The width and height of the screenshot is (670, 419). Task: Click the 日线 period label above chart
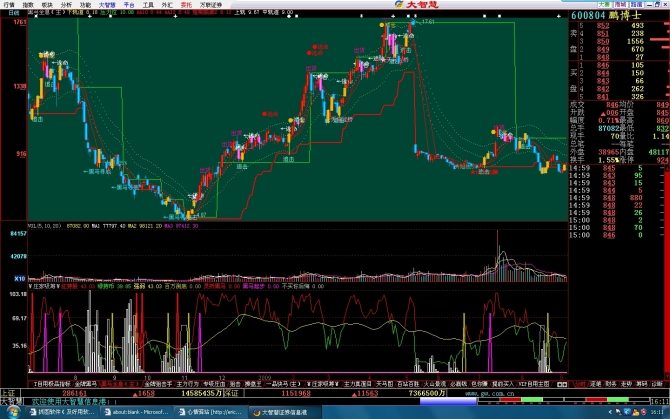[x=12, y=14]
